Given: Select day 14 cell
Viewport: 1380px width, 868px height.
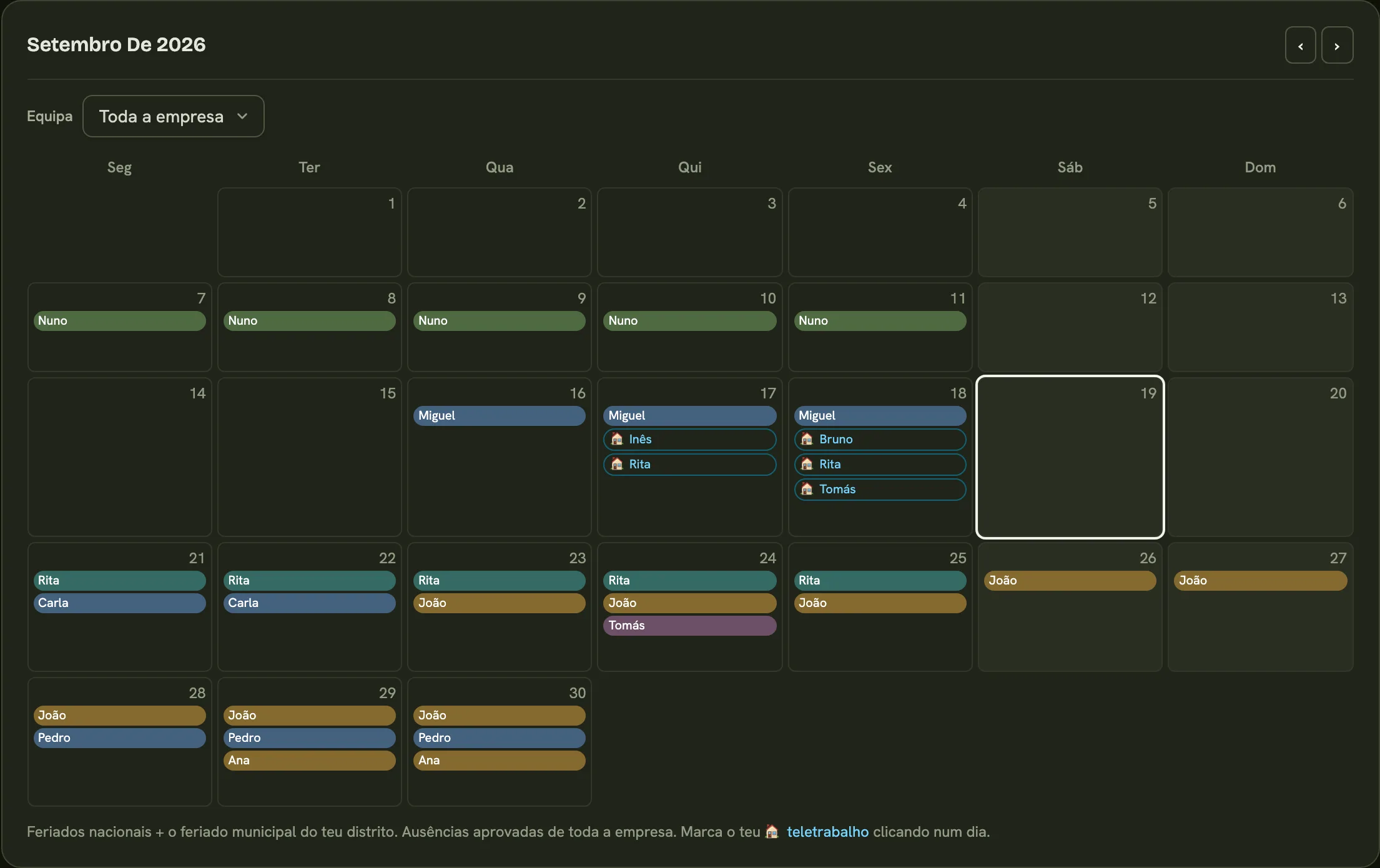Looking at the screenshot, I should (119, 456).
